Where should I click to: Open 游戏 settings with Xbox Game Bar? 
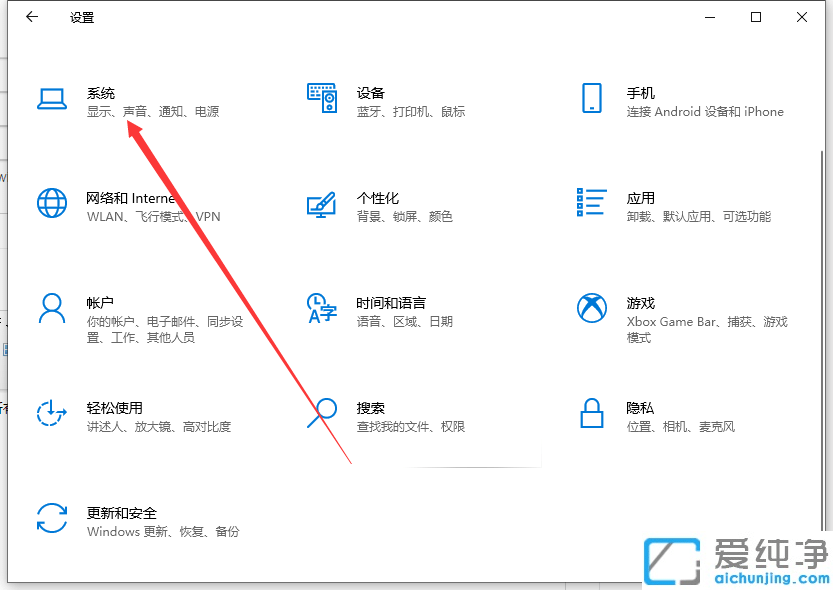(641, 303)
